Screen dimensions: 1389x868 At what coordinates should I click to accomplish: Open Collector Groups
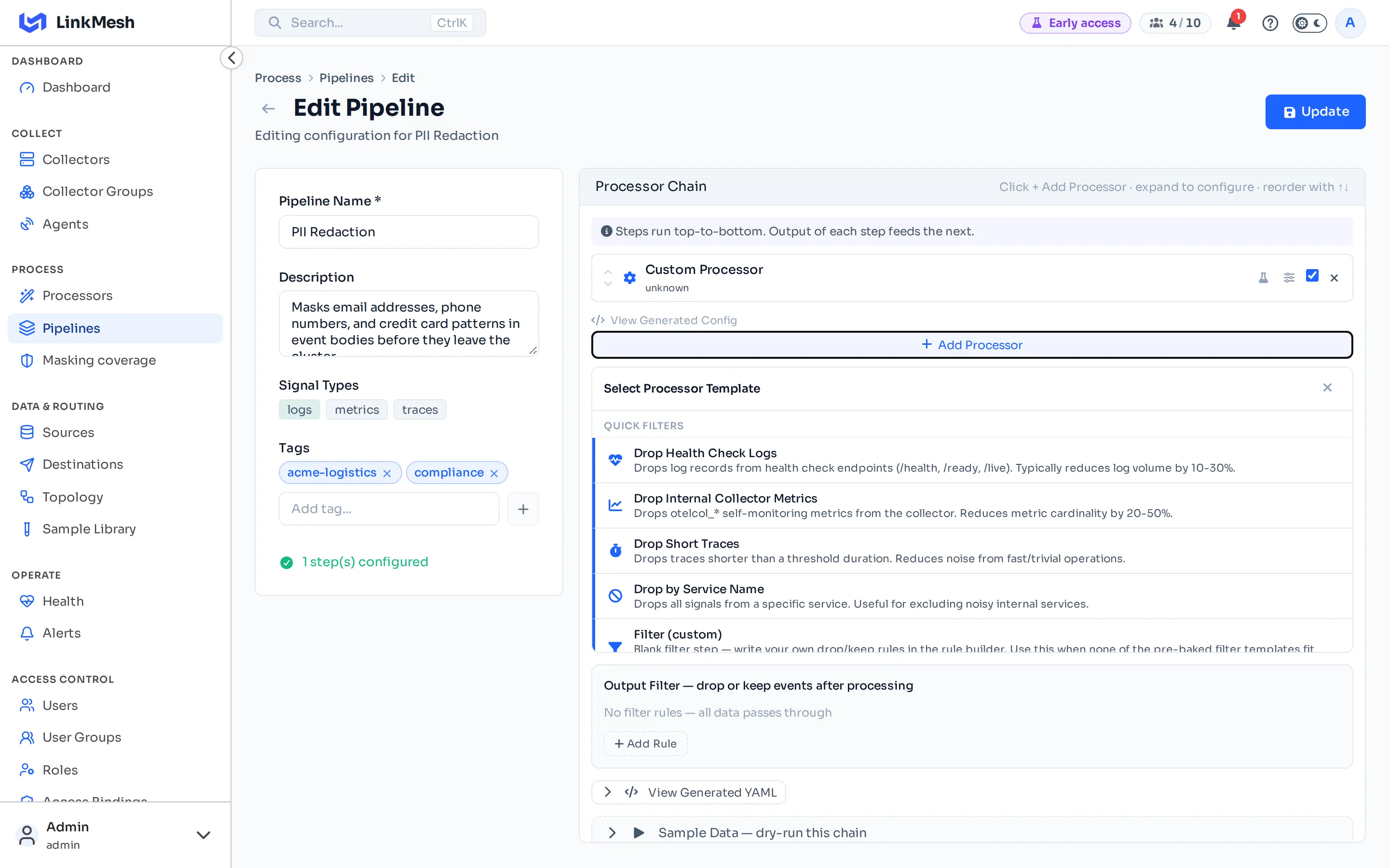click(x=115, y=191)
